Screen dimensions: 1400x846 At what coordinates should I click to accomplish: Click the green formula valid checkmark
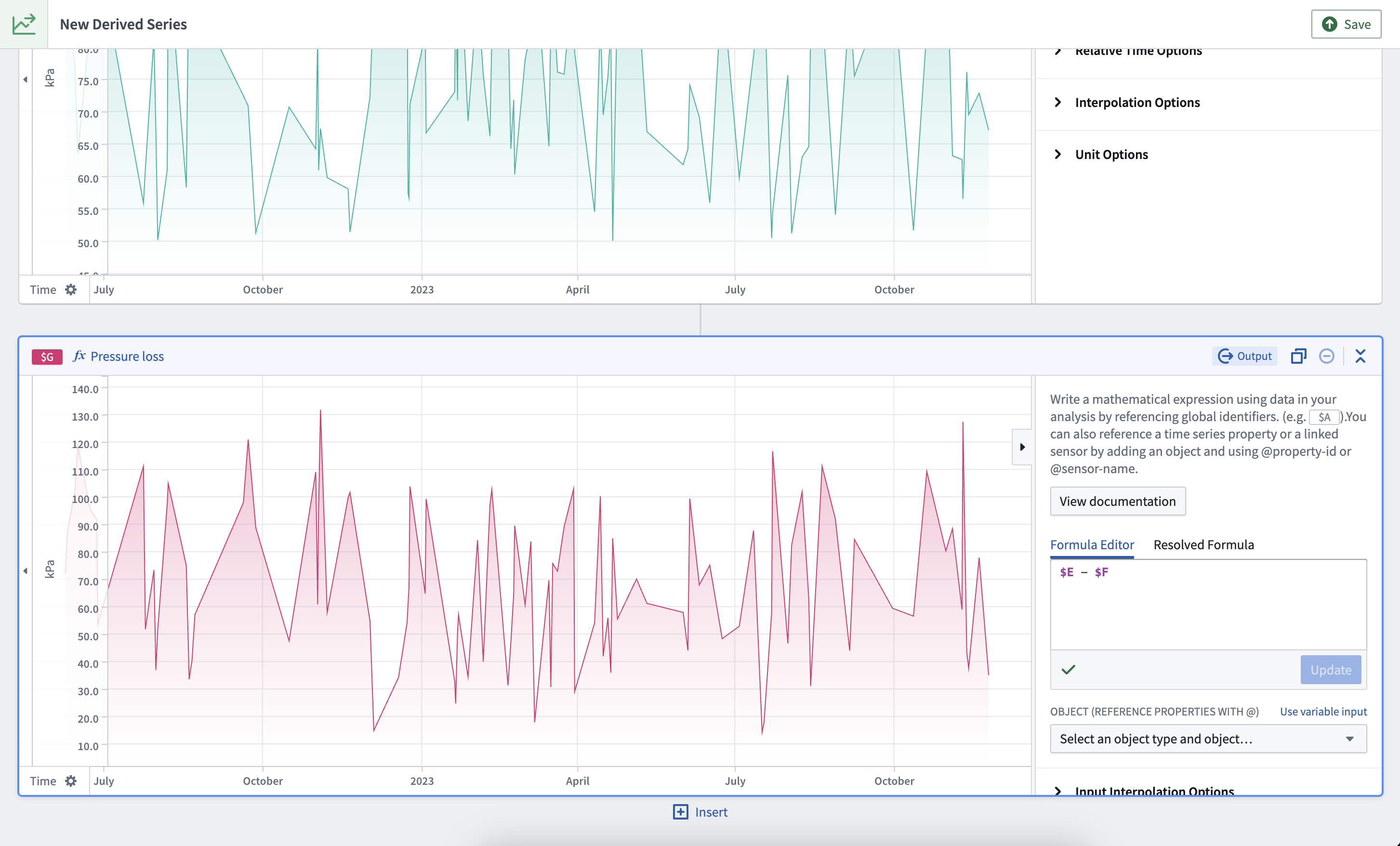click(1068, 669)
